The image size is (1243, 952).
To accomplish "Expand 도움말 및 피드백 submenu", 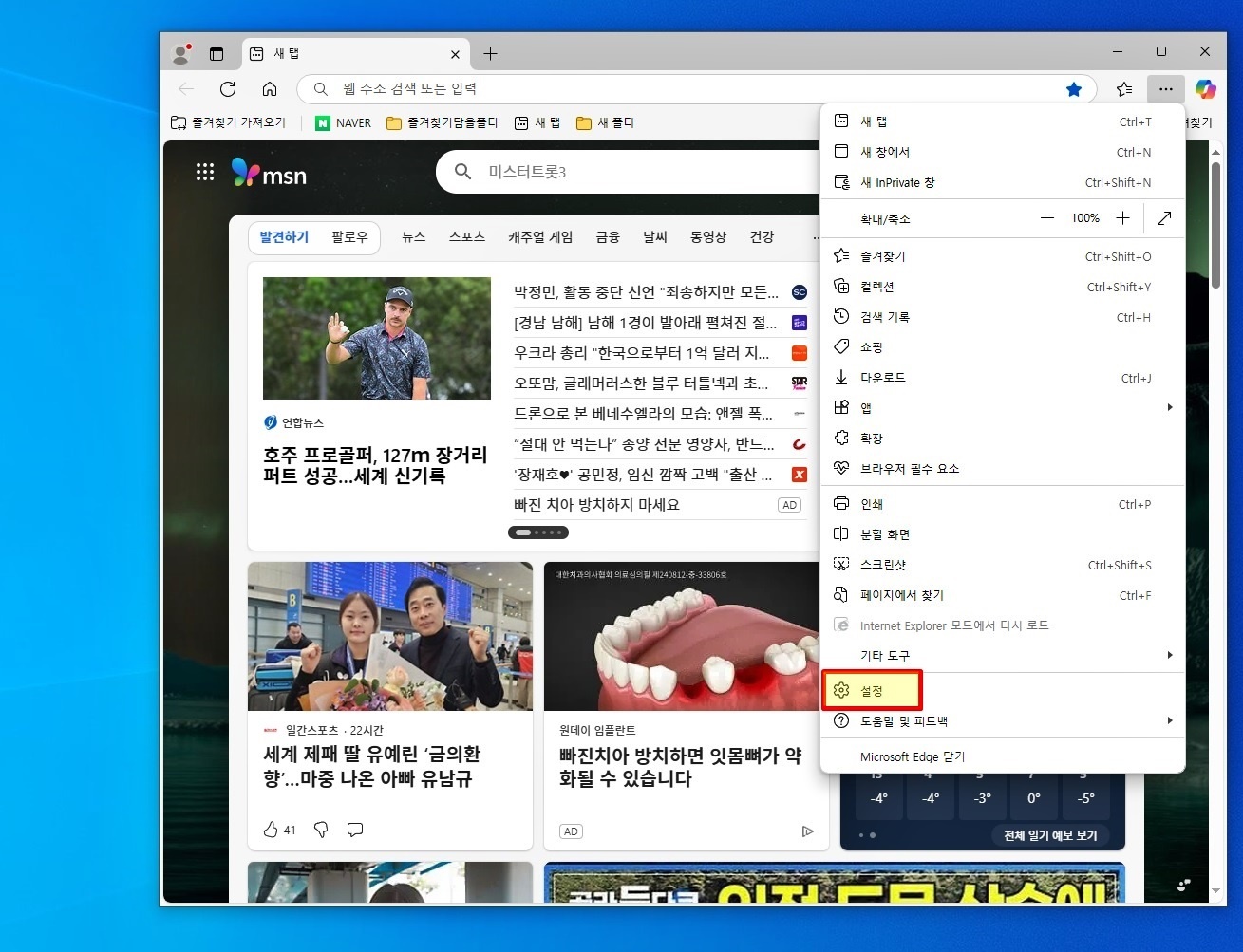I will click(x=1003, y=721).
